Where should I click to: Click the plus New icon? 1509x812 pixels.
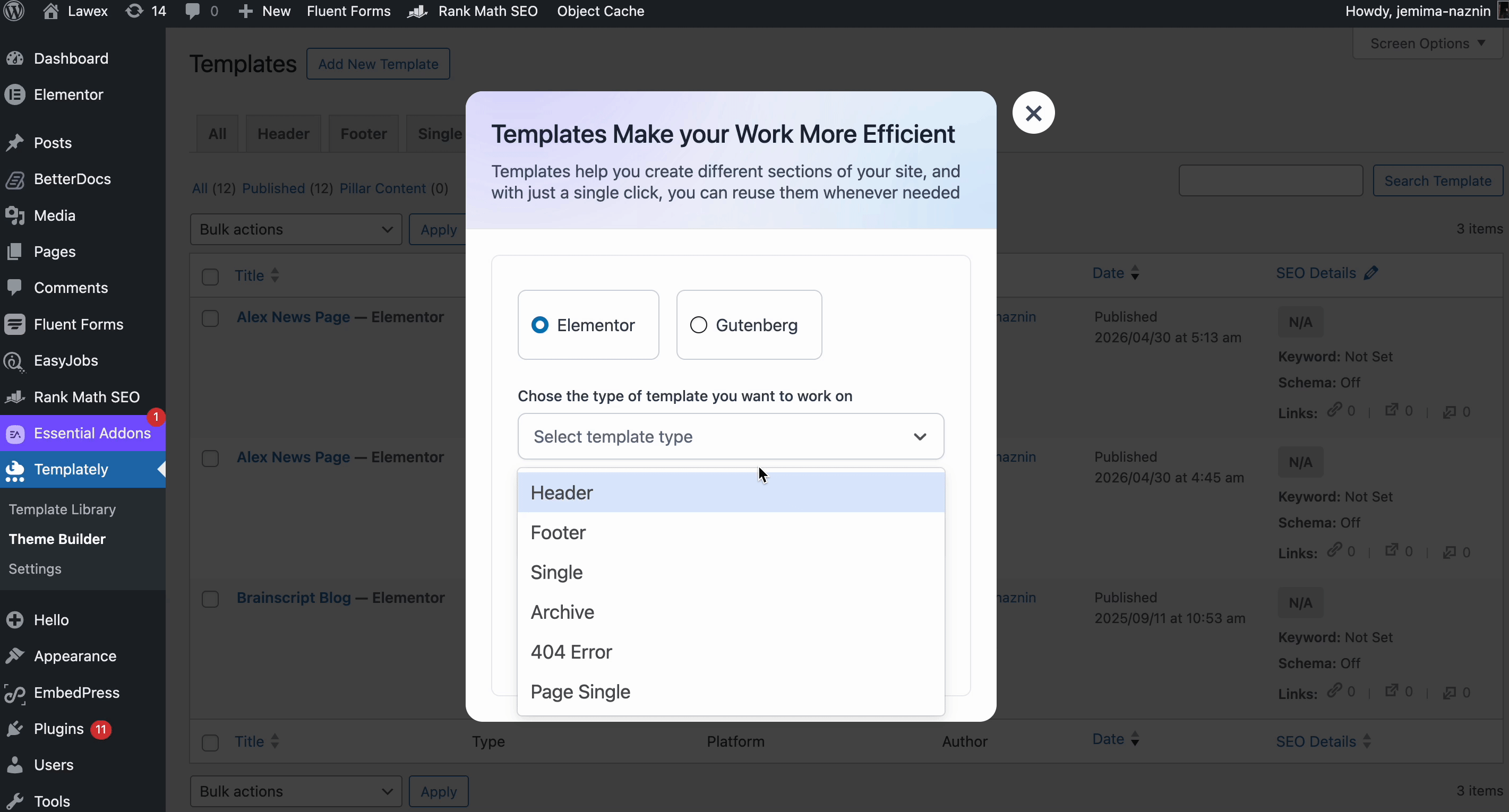(246, 11)
